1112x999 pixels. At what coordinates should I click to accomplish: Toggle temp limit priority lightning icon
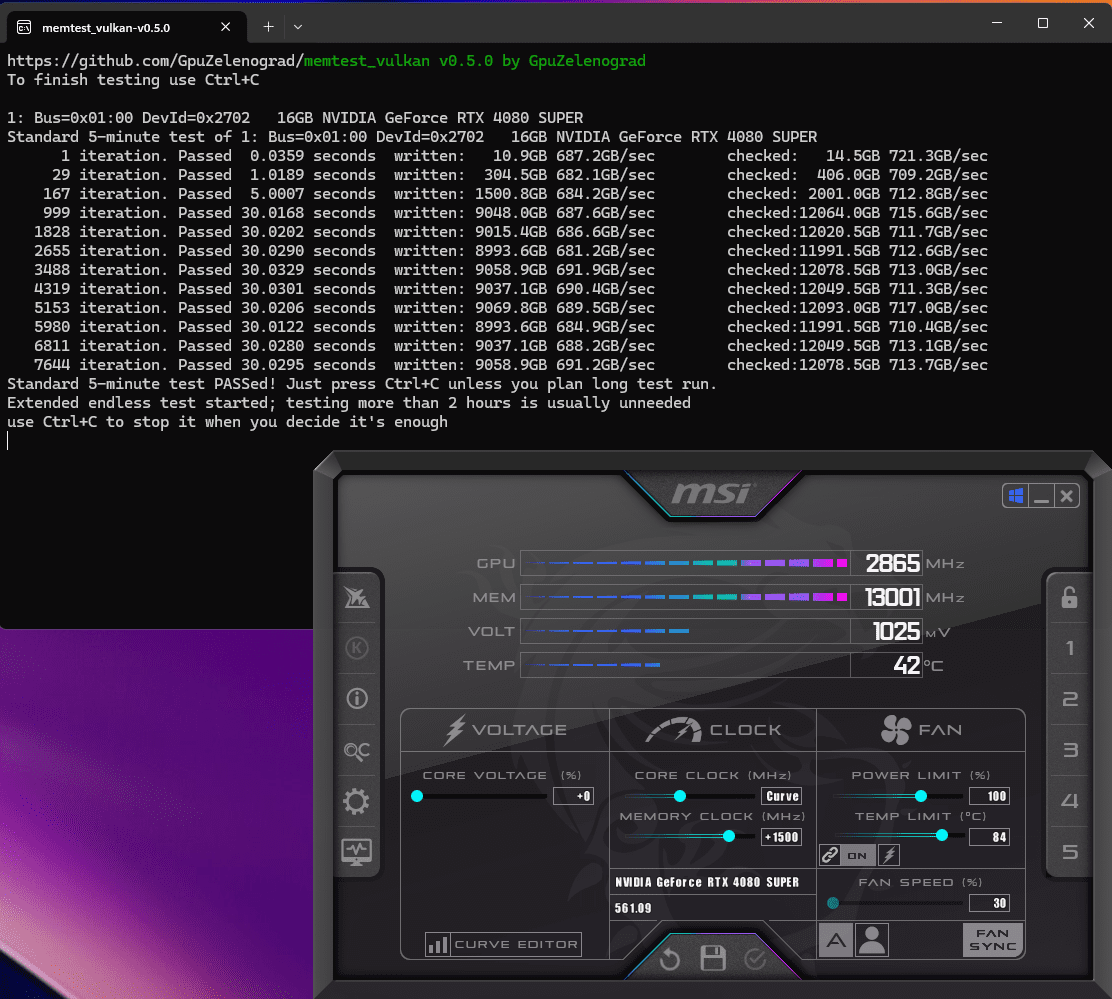(x=889, y=855)
